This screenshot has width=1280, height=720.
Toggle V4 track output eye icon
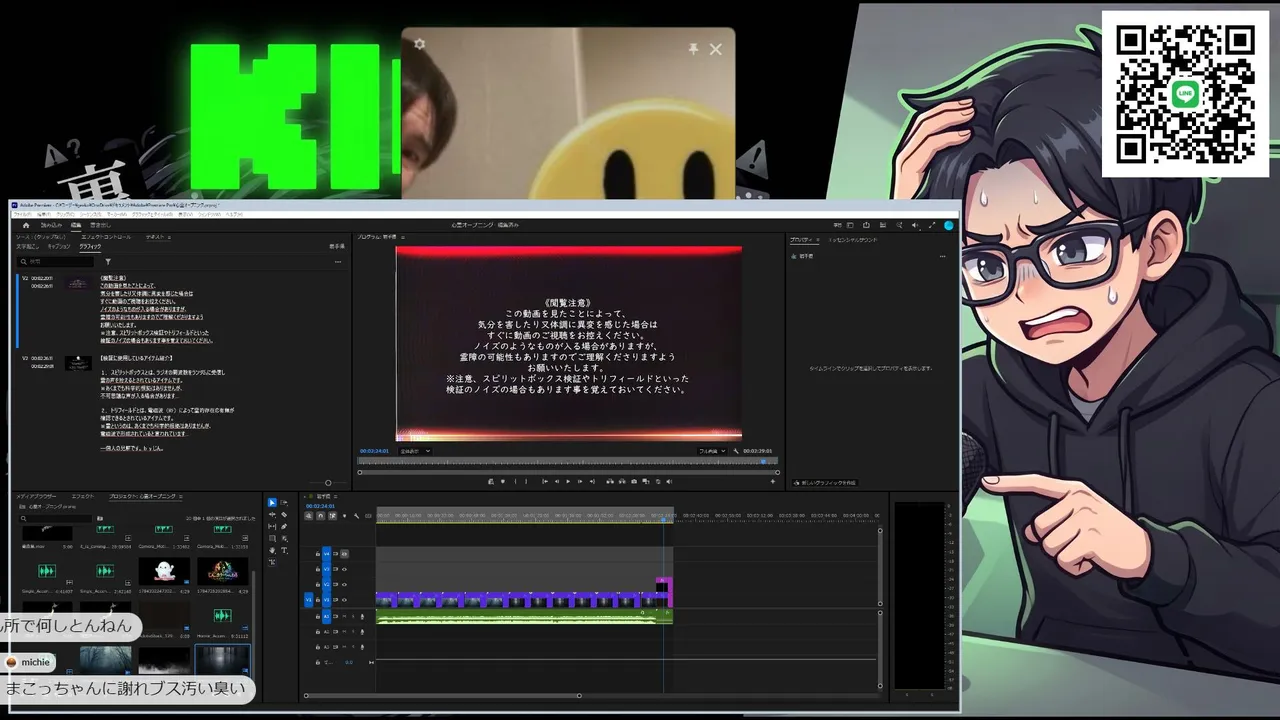(344, 553)
